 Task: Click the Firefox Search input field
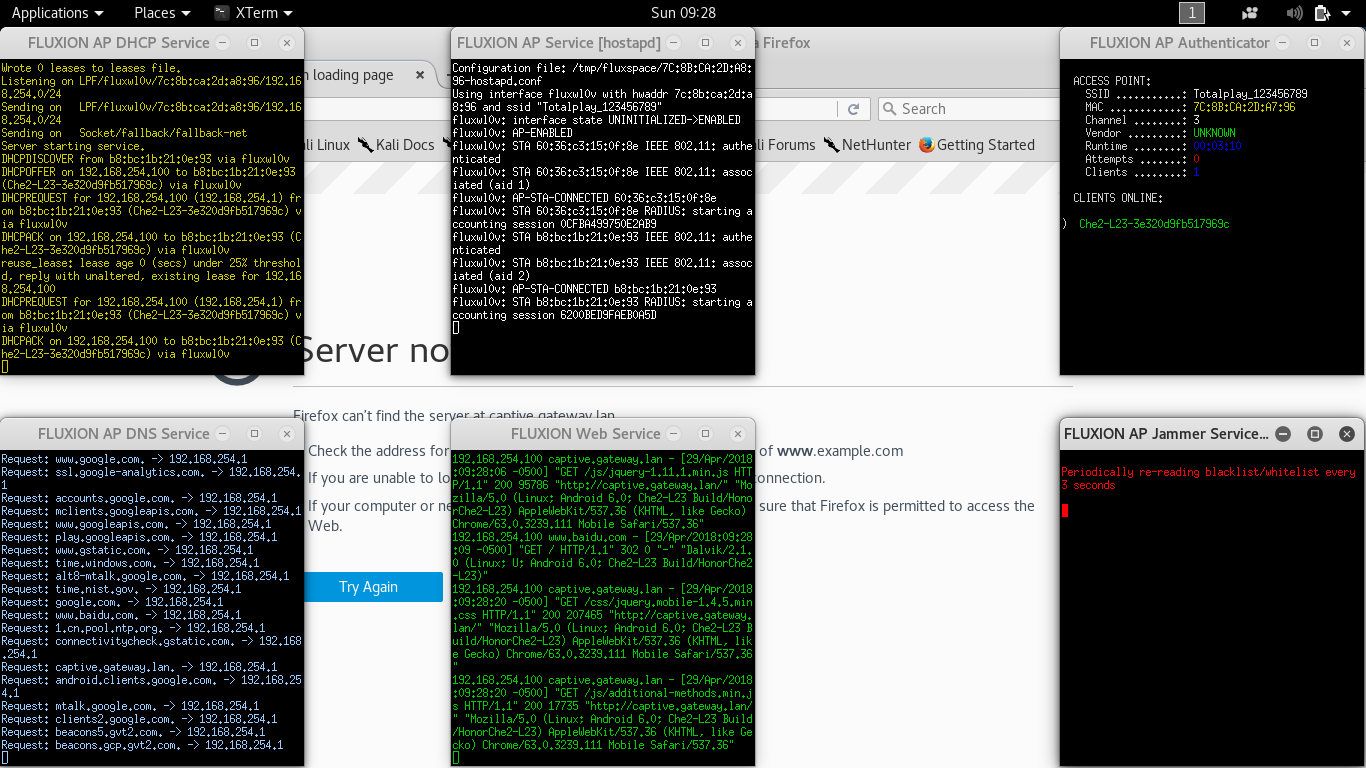(x=968, y=109)
